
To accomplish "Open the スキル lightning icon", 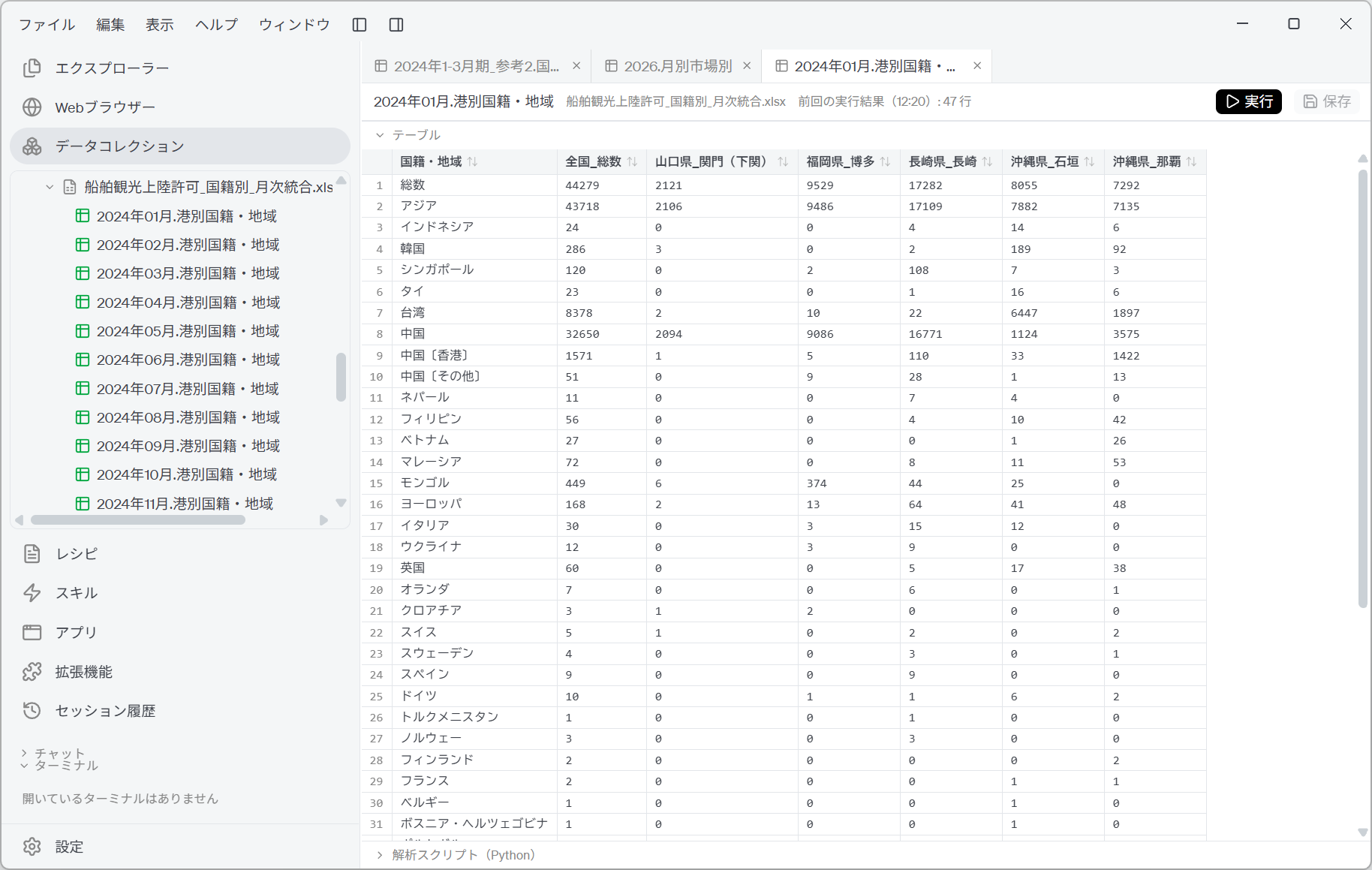I will pos(32,593).
